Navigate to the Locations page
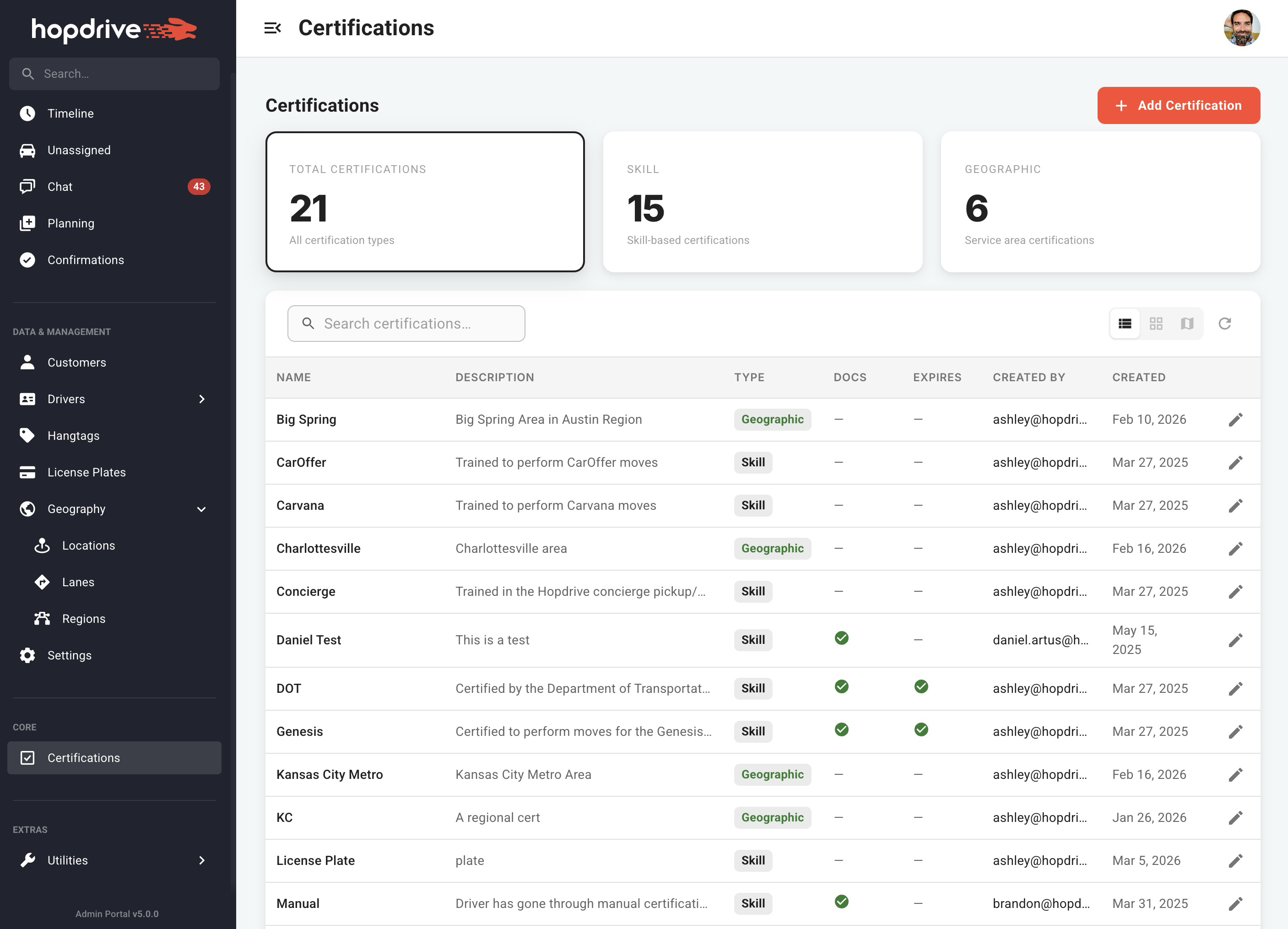Viewport: 1288px width, 929px height. coord(88,545)
